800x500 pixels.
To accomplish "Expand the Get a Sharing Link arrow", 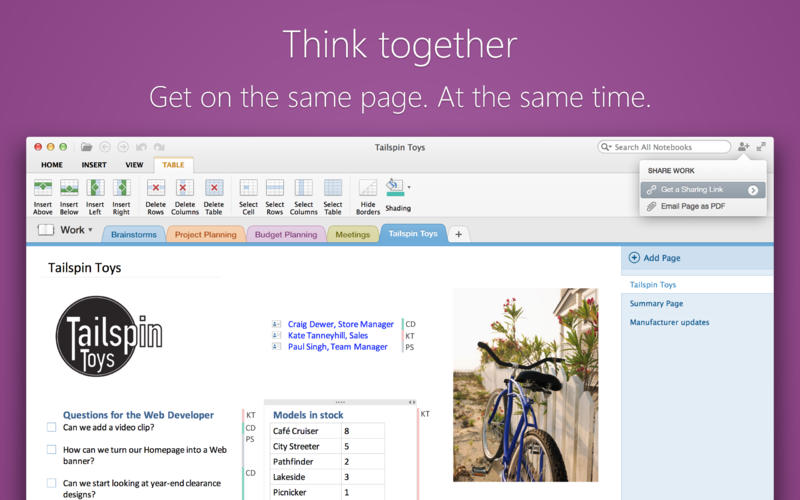I will point(753,190).
